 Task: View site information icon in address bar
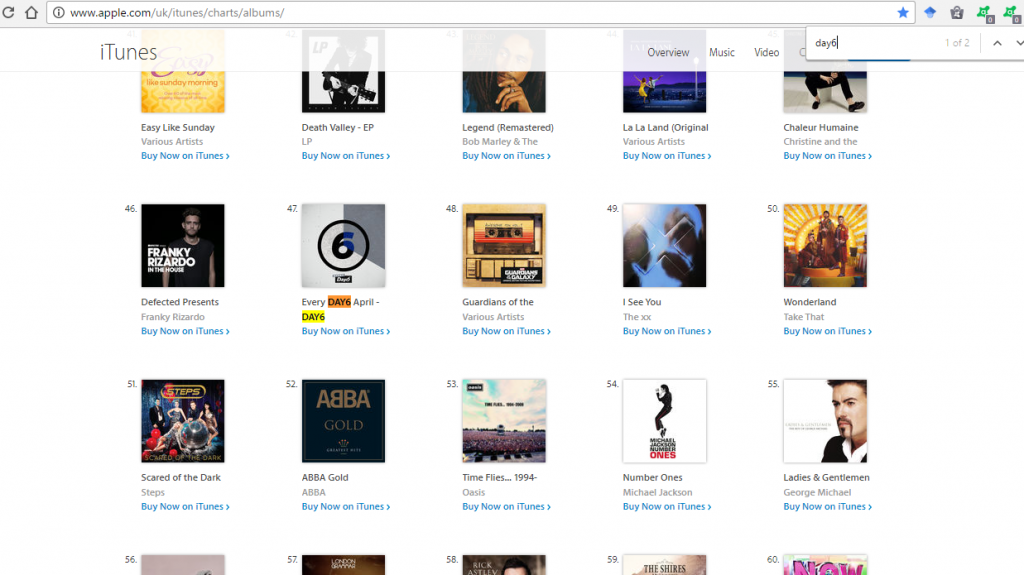tap(59, 12)
